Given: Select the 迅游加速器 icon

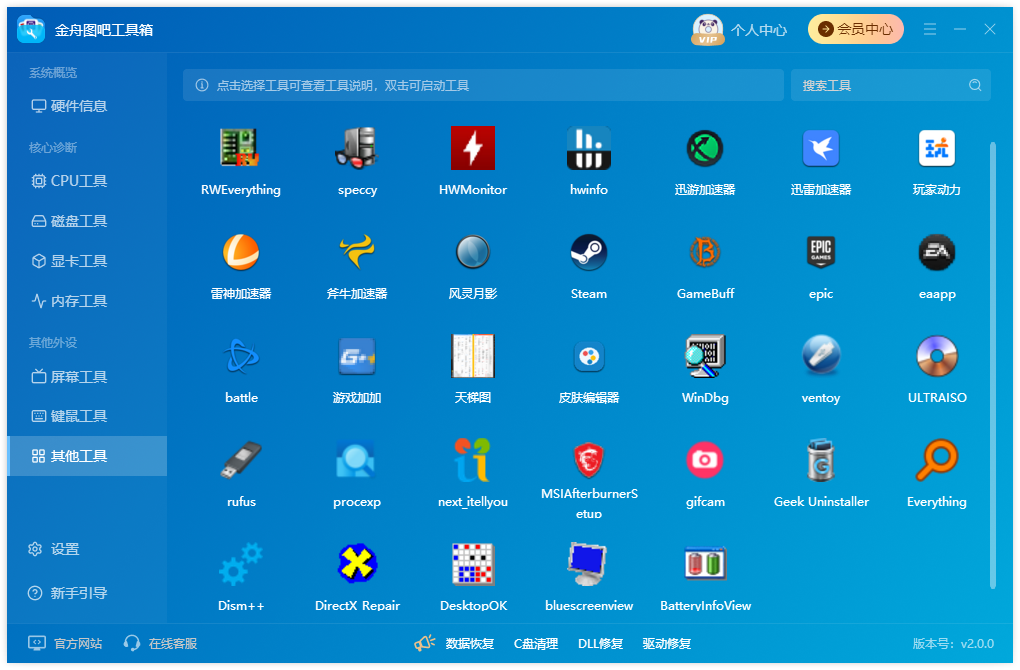Looking at the screenshot, I should click(x=705, y=148).
